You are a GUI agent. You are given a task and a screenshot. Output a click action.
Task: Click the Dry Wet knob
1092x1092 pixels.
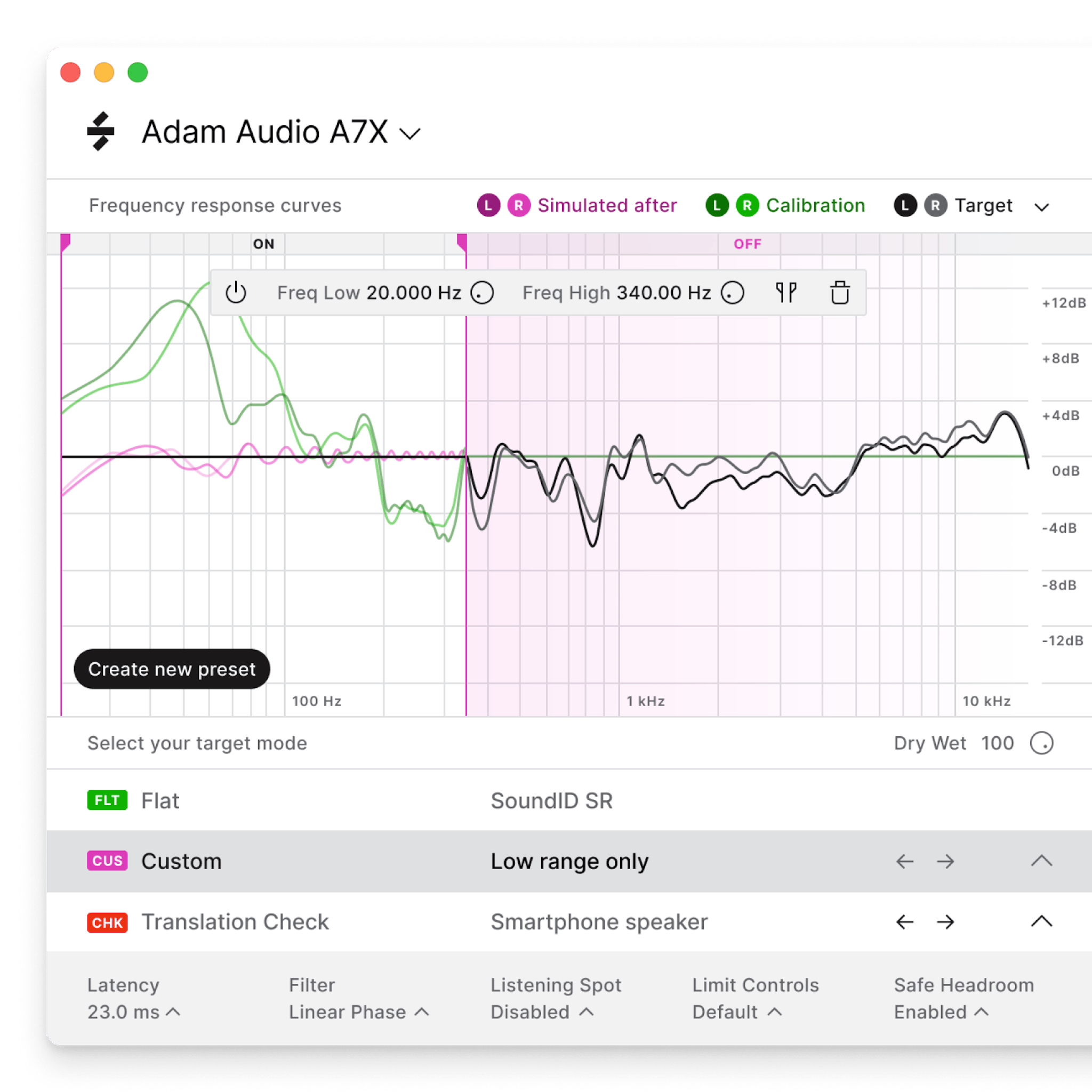1041,743
